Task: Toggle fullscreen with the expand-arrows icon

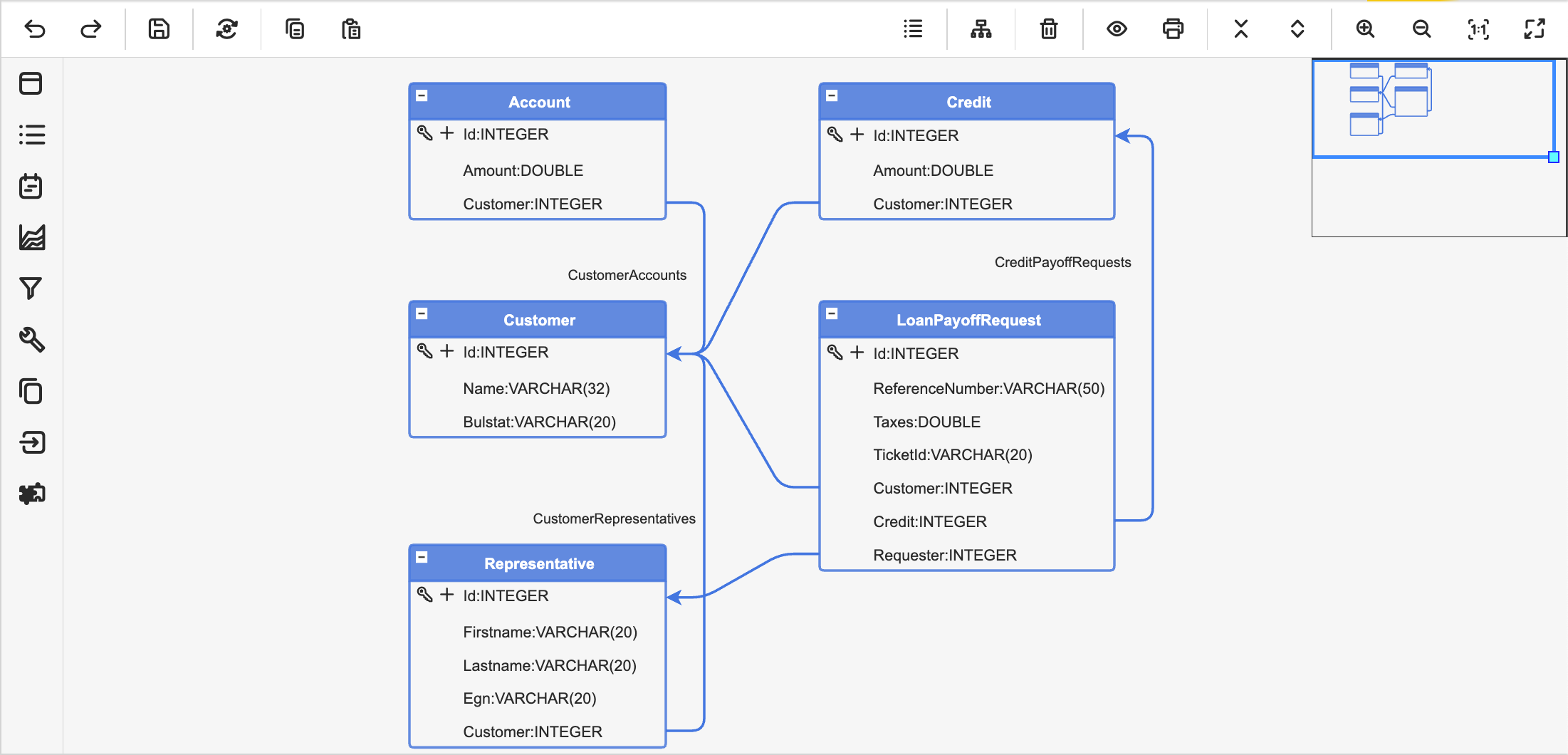Action: [x=1535, y=29]
